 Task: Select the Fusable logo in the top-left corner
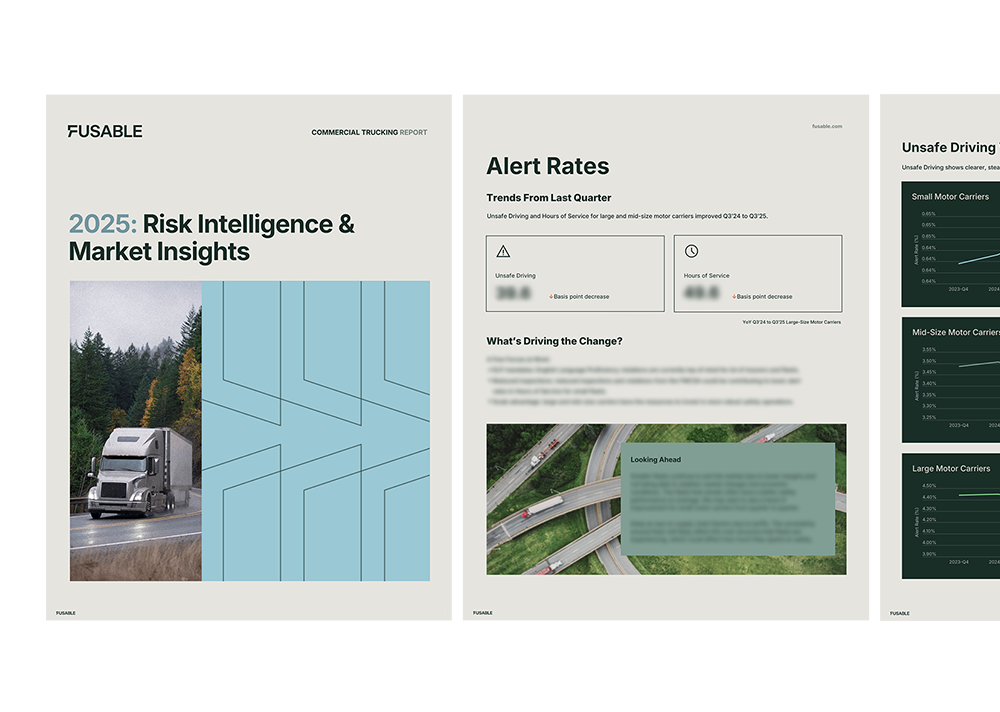point(103,130)
